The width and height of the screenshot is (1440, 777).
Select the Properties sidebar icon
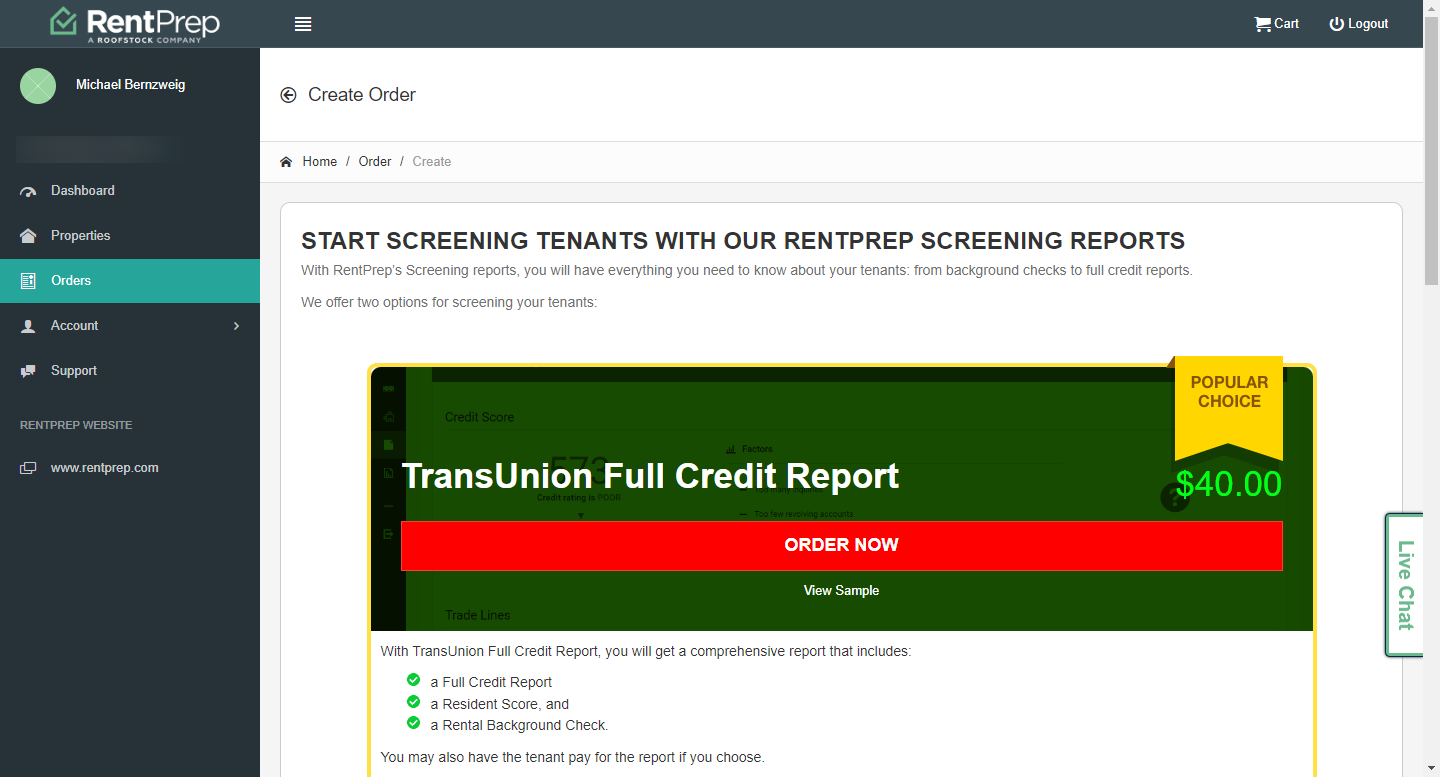29,235
